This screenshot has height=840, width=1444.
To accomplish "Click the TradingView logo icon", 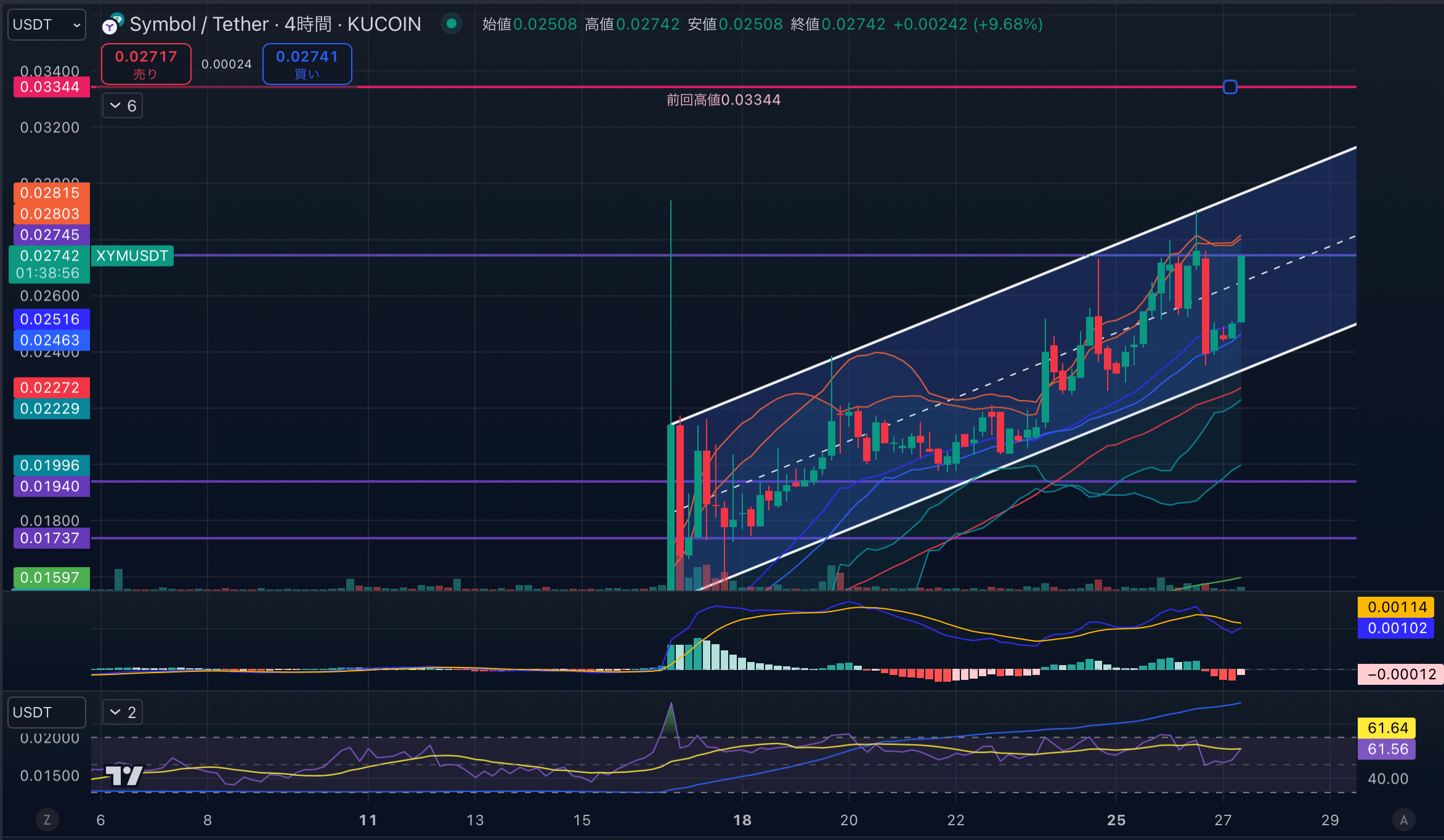I will (x=124, y=775).
